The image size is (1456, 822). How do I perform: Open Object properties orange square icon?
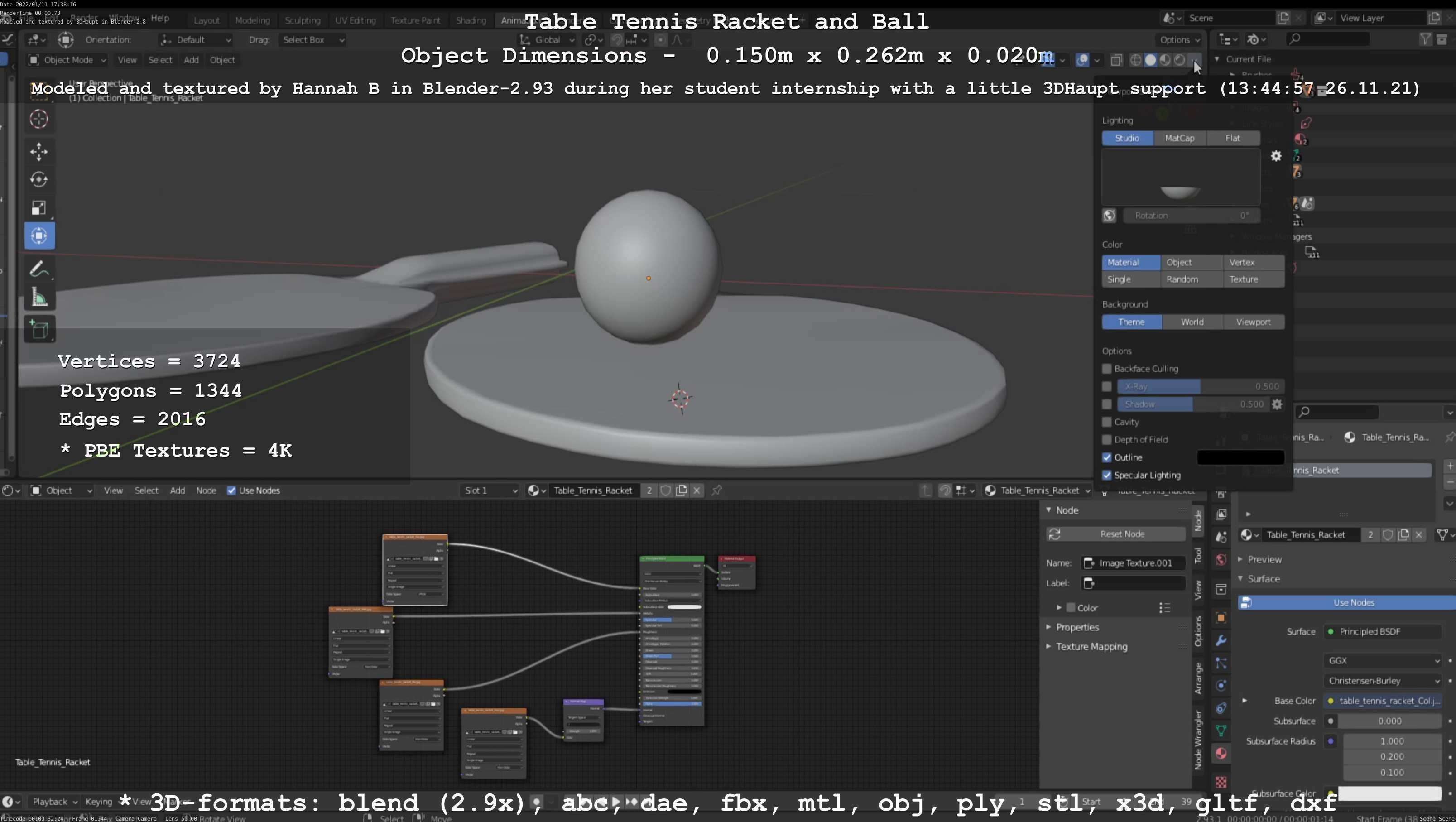coord(1221,618)
